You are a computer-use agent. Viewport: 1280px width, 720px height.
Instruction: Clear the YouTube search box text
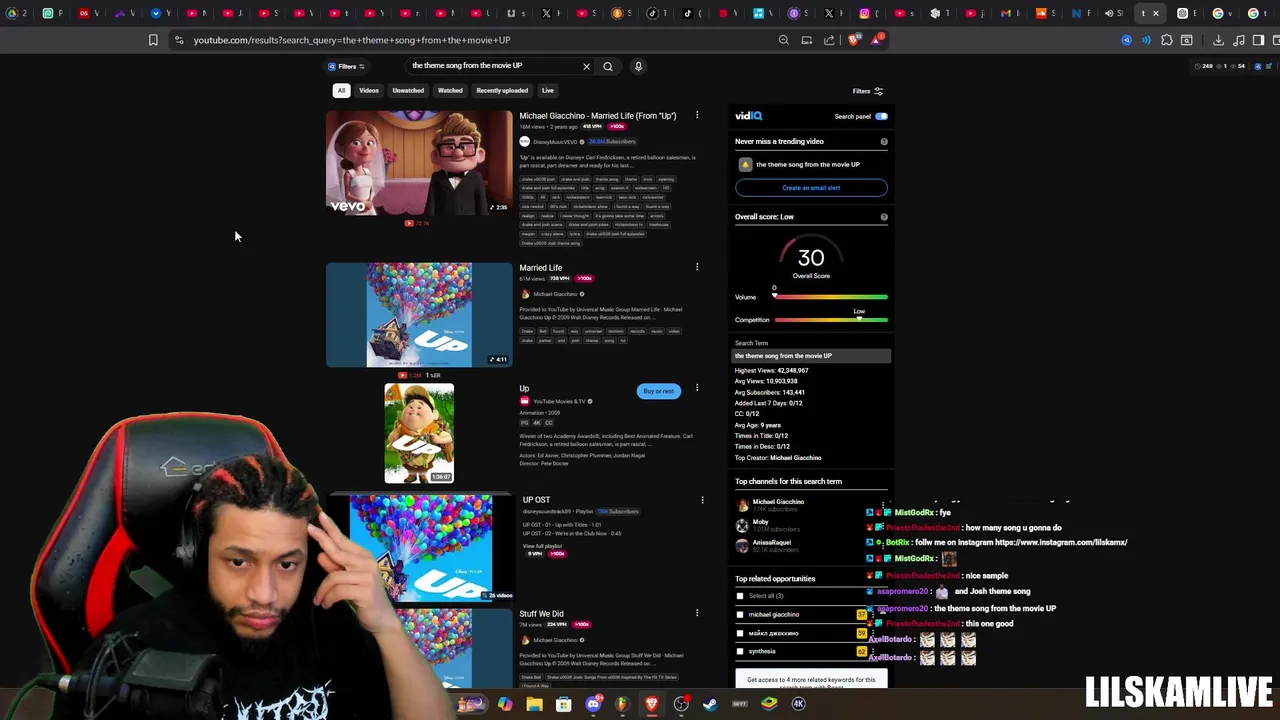tap(586, 66)
